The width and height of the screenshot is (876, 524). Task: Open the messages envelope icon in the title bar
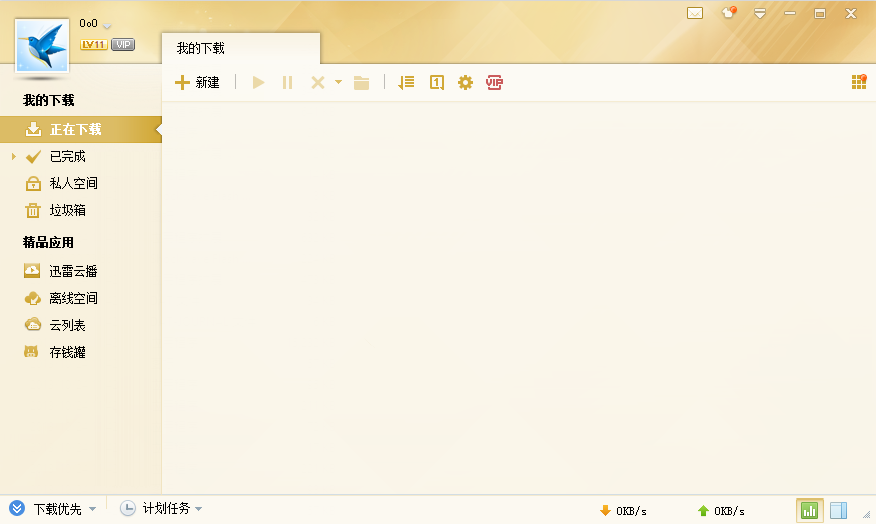click(x=695, y=13)
